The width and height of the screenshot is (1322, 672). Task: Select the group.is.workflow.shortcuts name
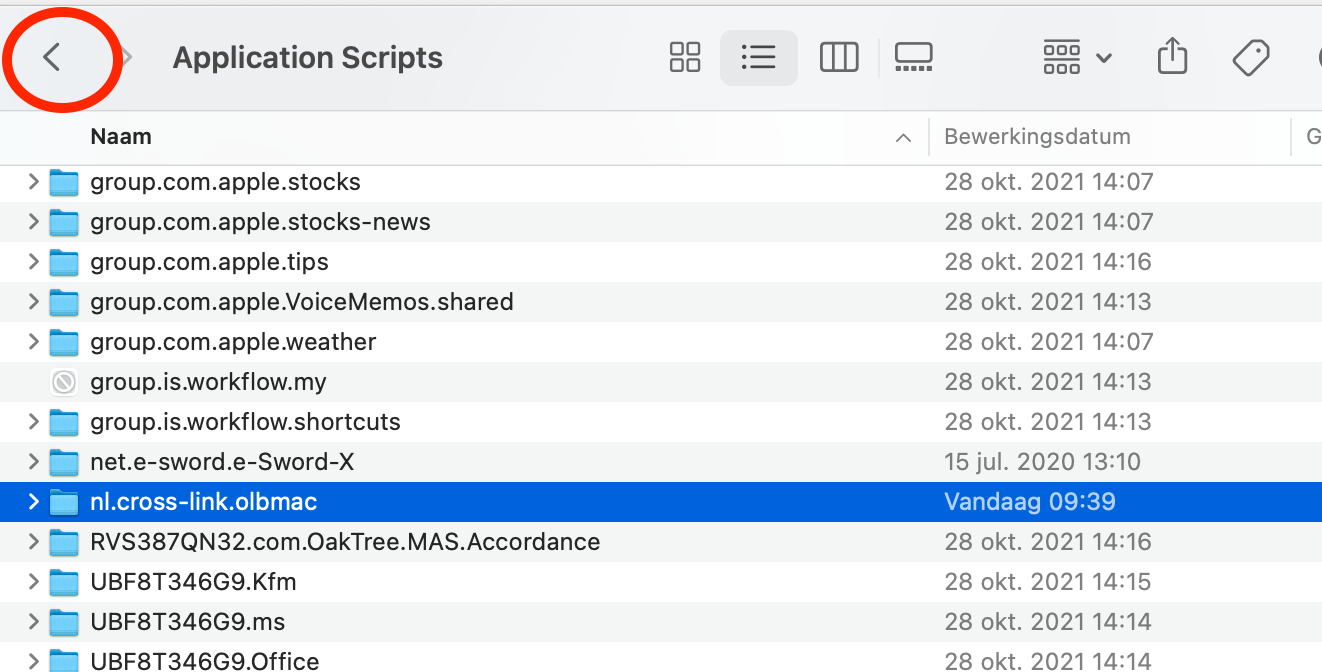(x=245, y=422)
